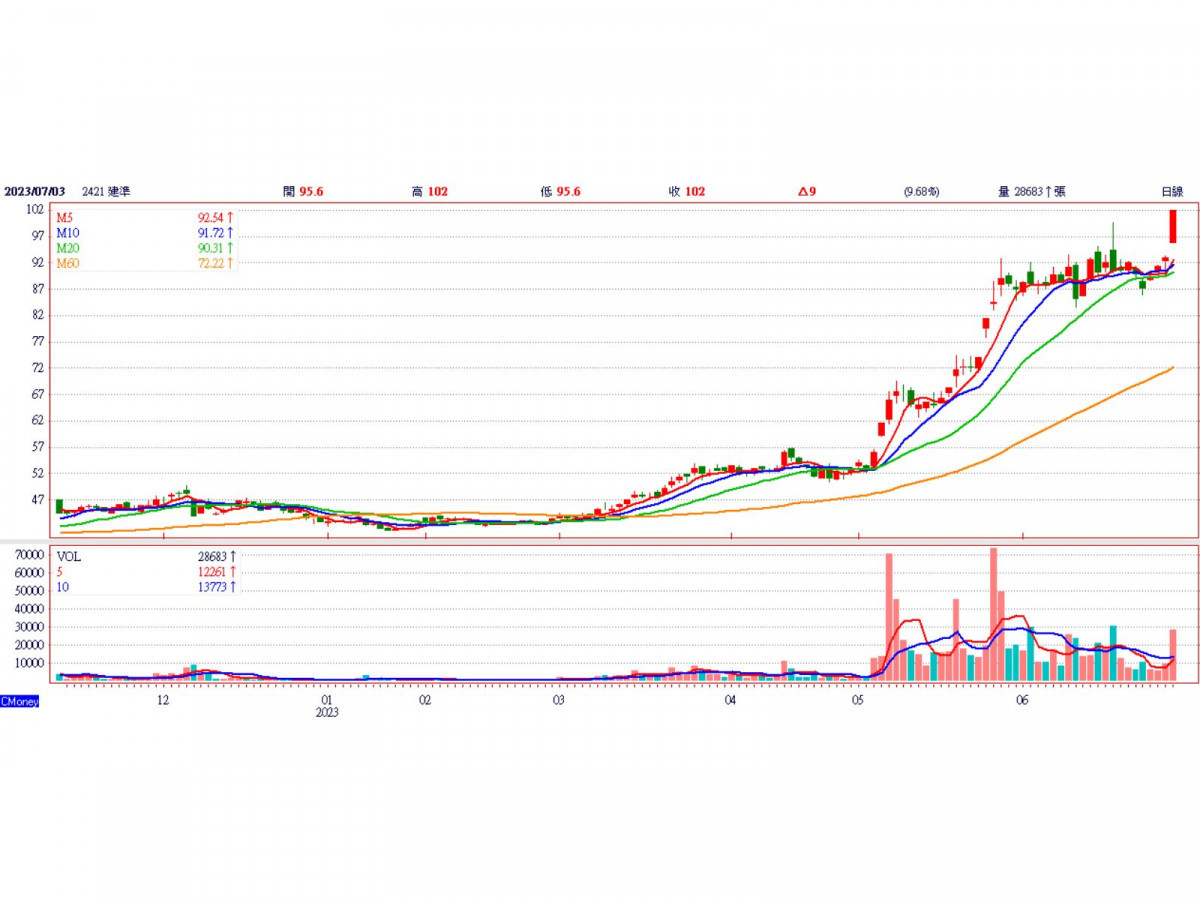Click the tallest pink volume bar
The image size is (1200, 900).
(x=993, y=614)
